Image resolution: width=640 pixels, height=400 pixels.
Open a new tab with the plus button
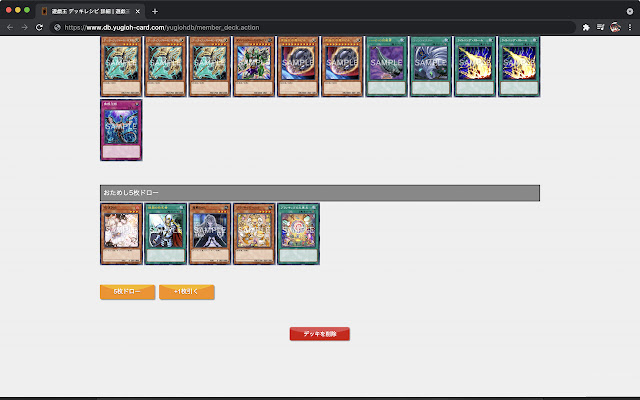click(x=155, y=11)
